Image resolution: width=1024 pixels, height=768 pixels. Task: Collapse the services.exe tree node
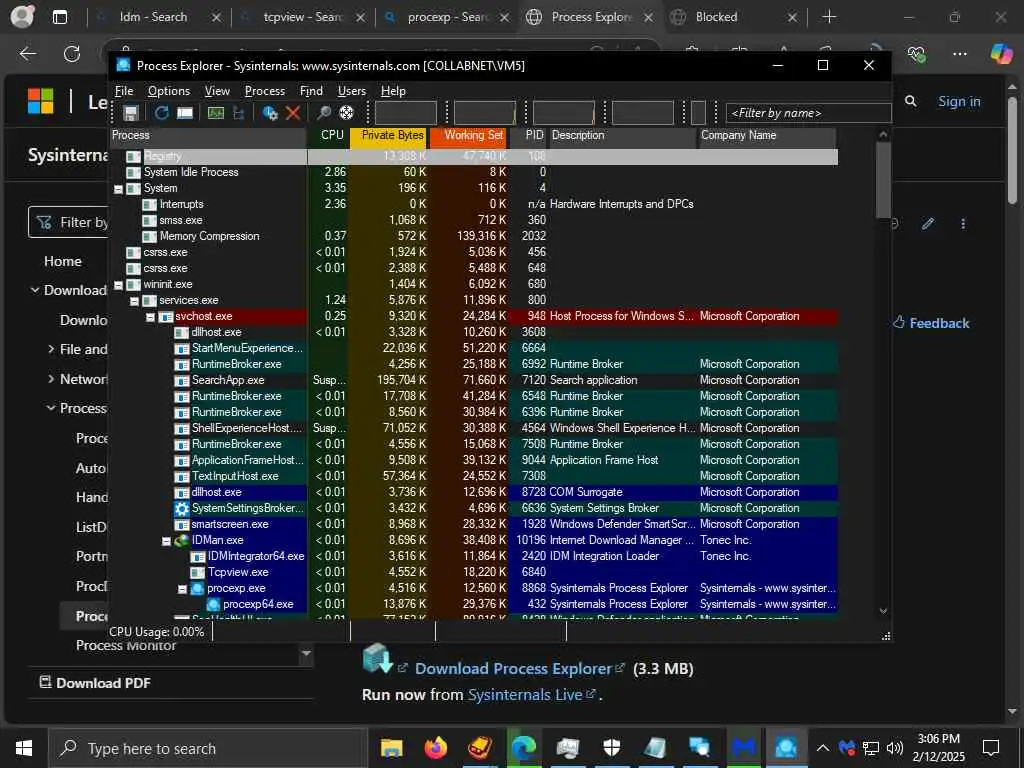click(x=135, y=301)
